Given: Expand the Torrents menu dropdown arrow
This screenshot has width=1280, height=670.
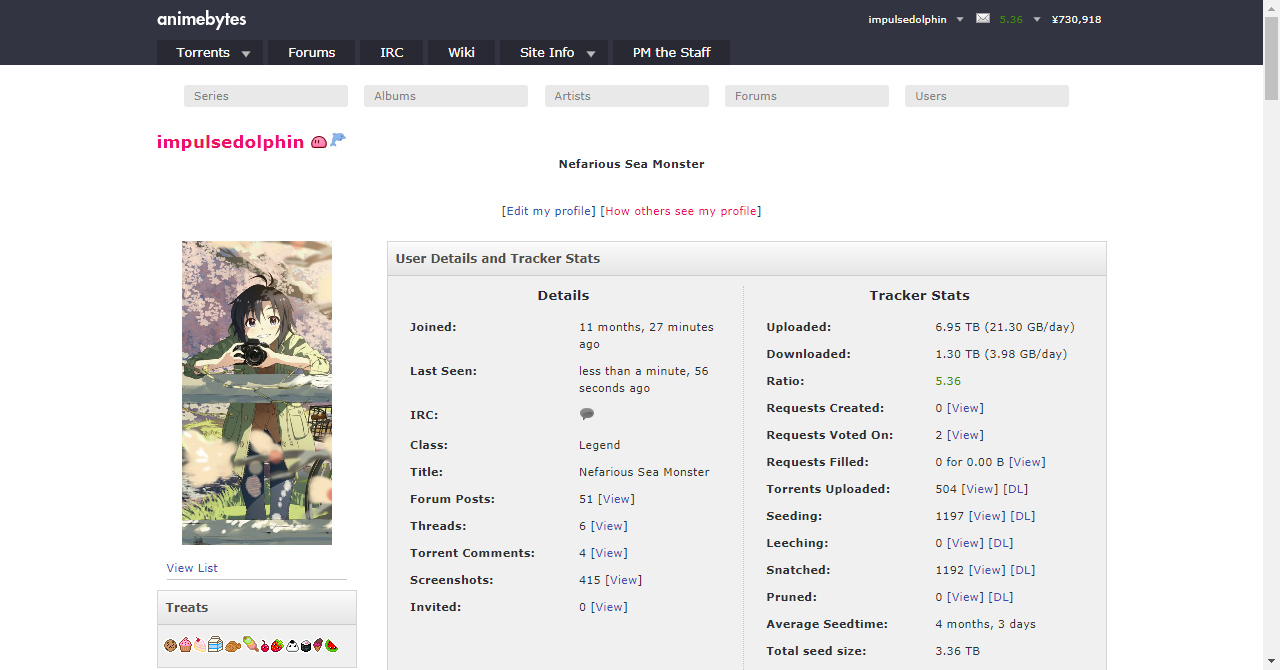Looking at the screenshot, I should (246, 54).
